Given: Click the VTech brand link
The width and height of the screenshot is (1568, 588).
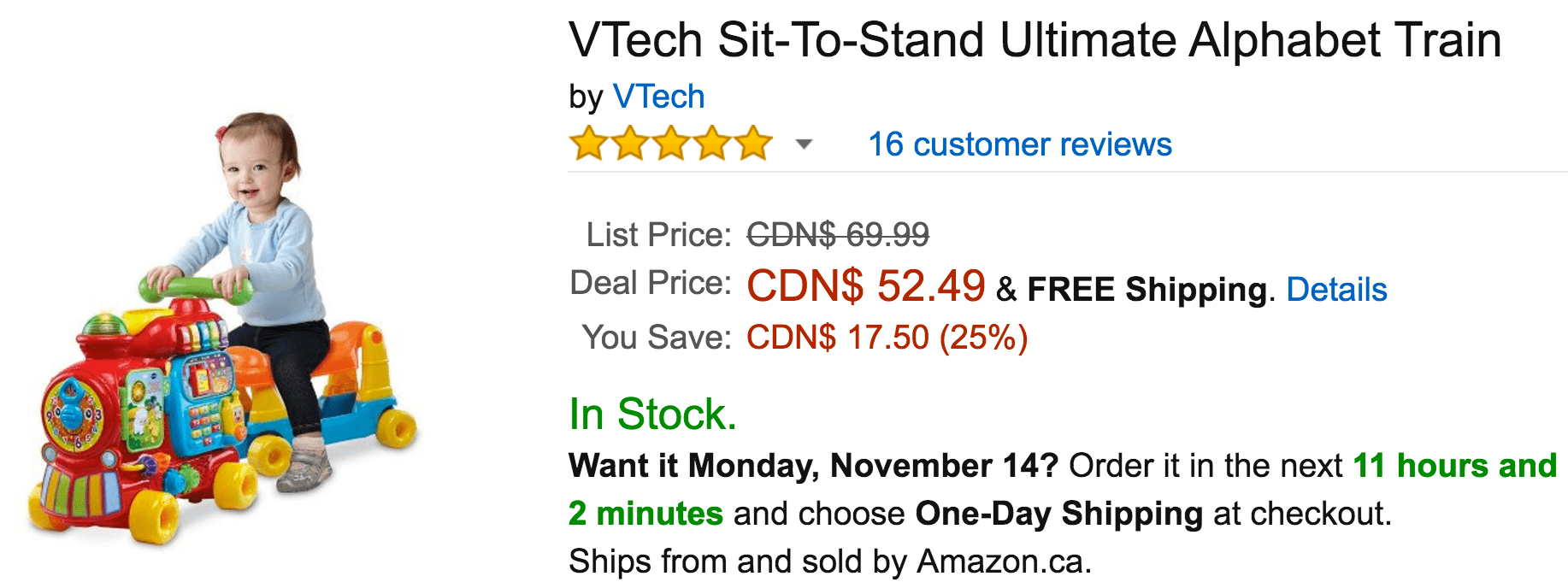Looking at the screenshot, I should point(658,97).
